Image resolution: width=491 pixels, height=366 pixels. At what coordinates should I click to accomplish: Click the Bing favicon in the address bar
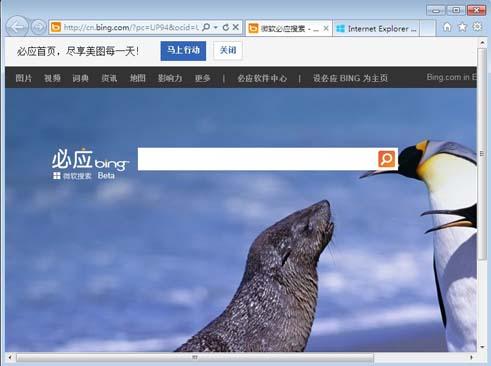[56, 27]
